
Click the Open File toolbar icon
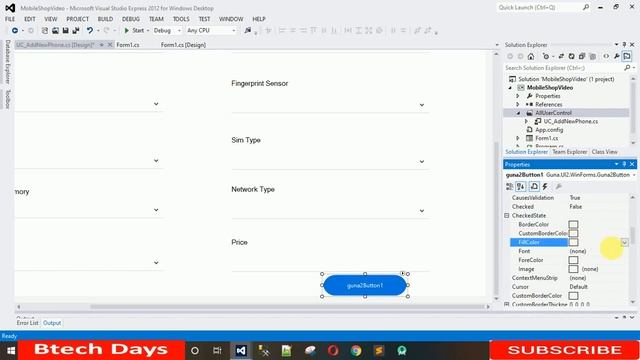point(55,31)
